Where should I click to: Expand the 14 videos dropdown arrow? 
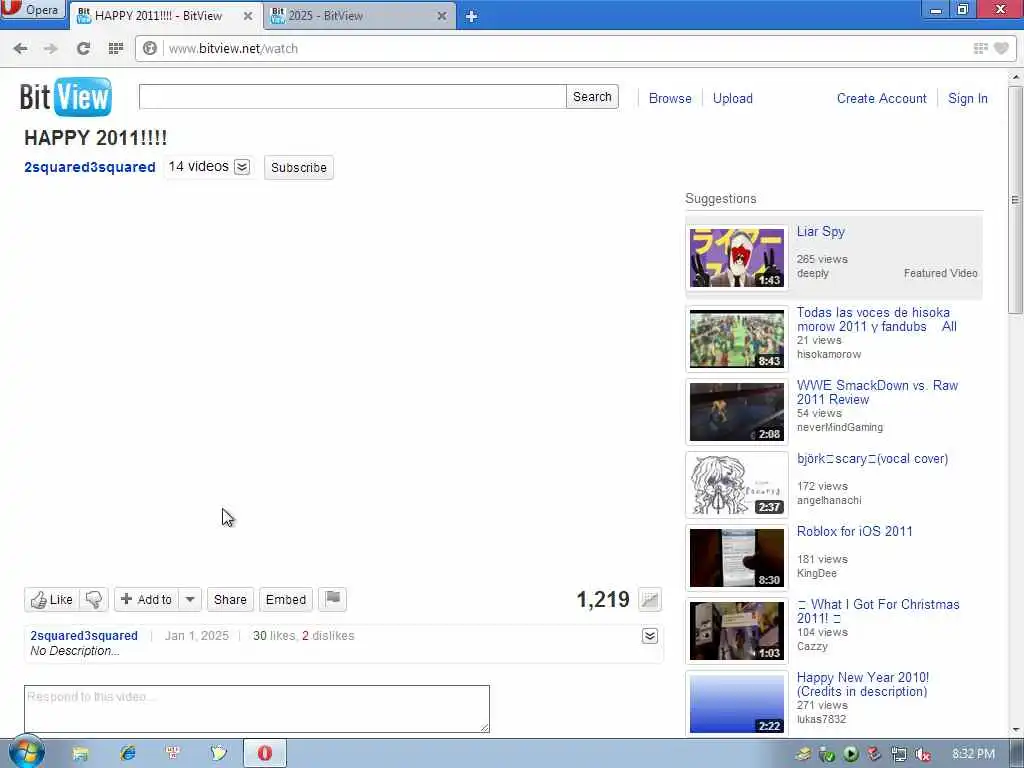242,167
